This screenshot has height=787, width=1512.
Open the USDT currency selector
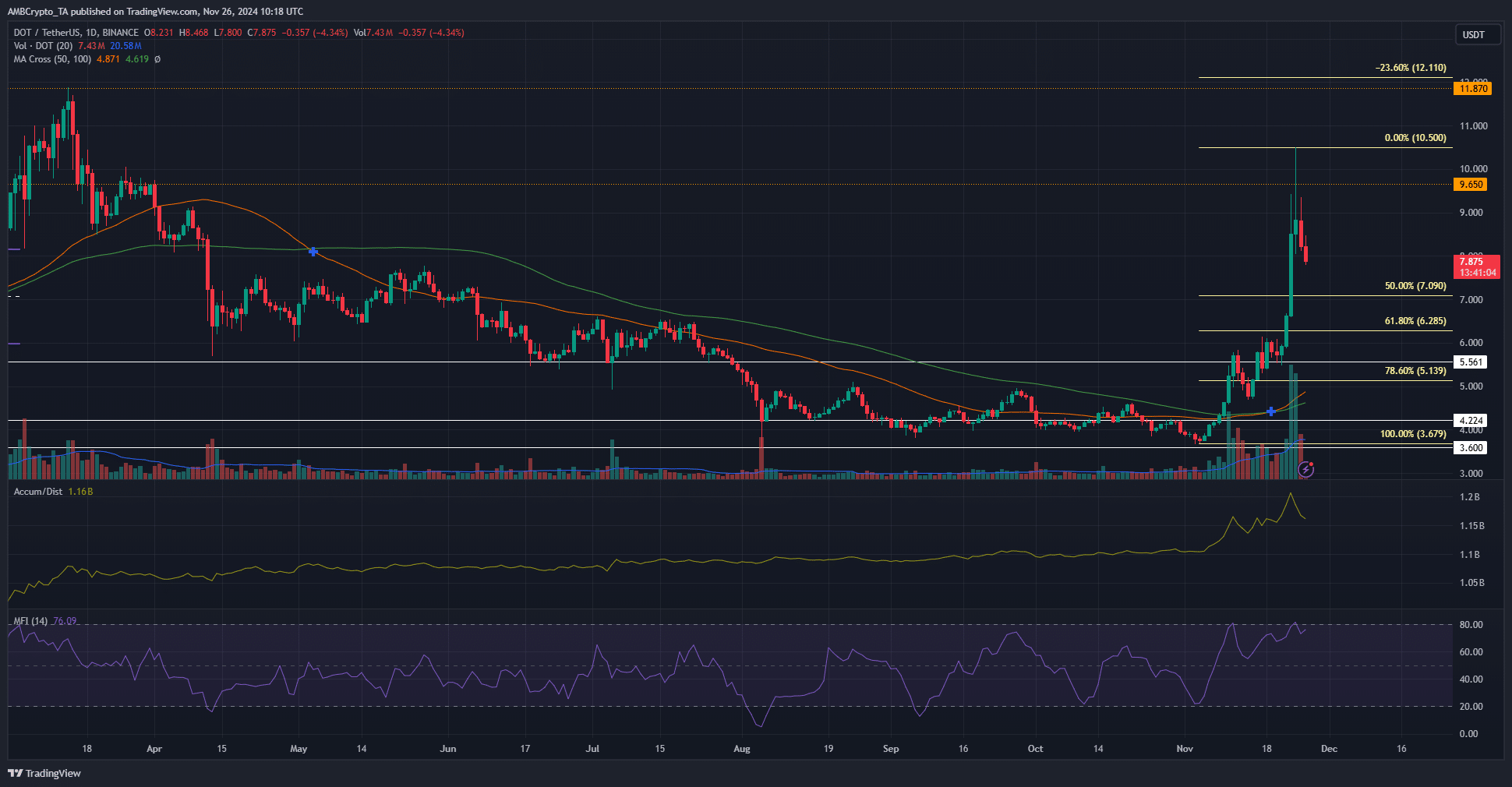pos(1477,35)
